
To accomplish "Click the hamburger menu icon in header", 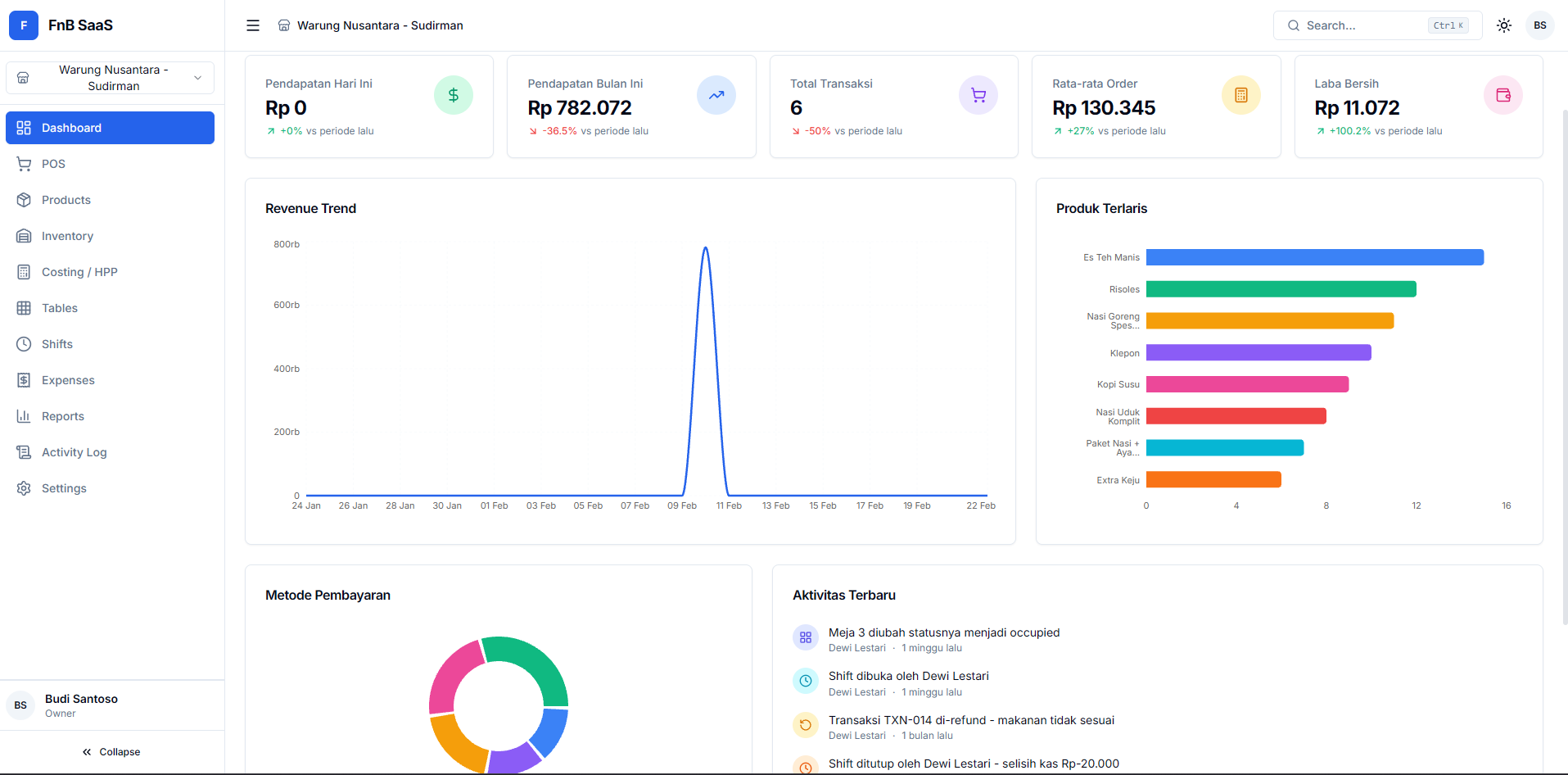I will click(x=253, y=25).
